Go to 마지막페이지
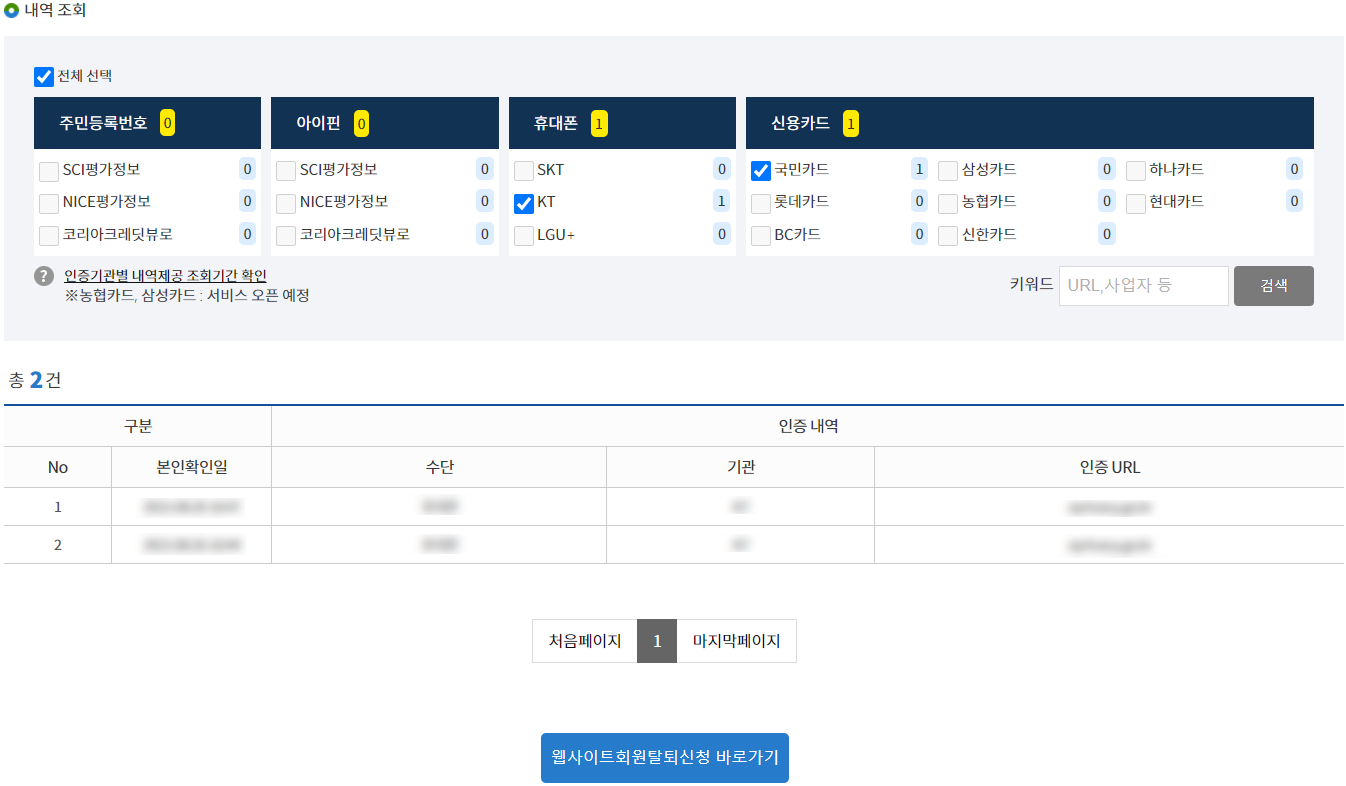Viewport: 1346px width, 786px height. pyautogui.click(x=736, y=641)
